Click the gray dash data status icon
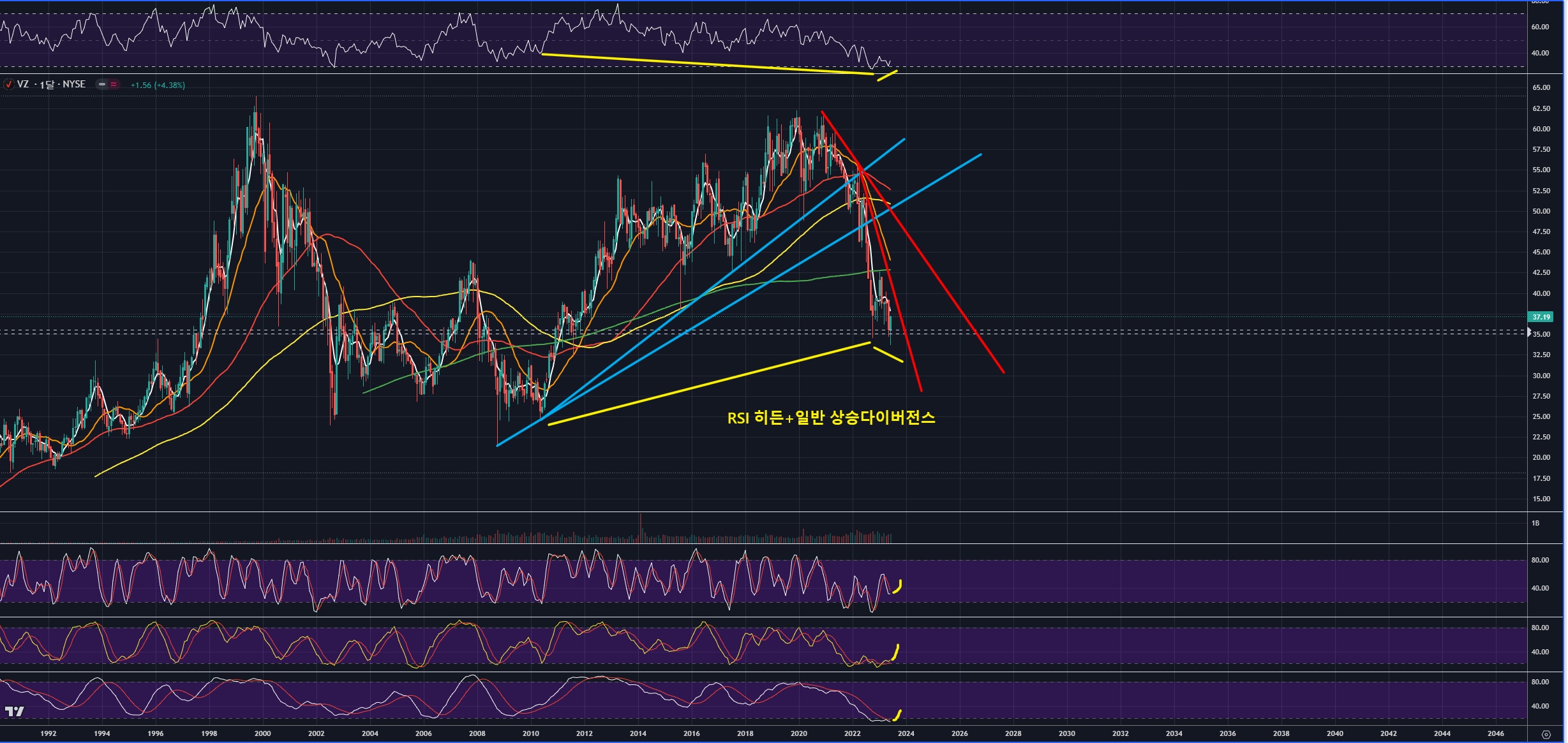The width and height of the screenshot is (1568, 743). [x=101, y=84]
